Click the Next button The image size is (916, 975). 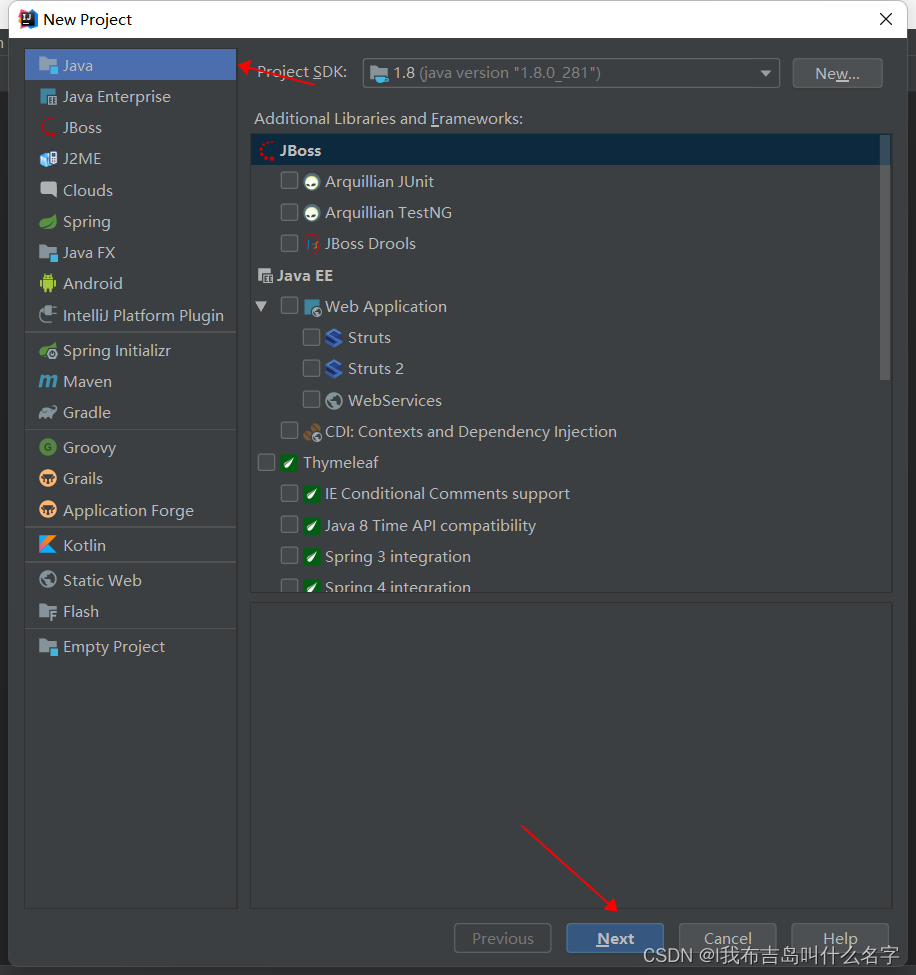(x=615, y=938)
